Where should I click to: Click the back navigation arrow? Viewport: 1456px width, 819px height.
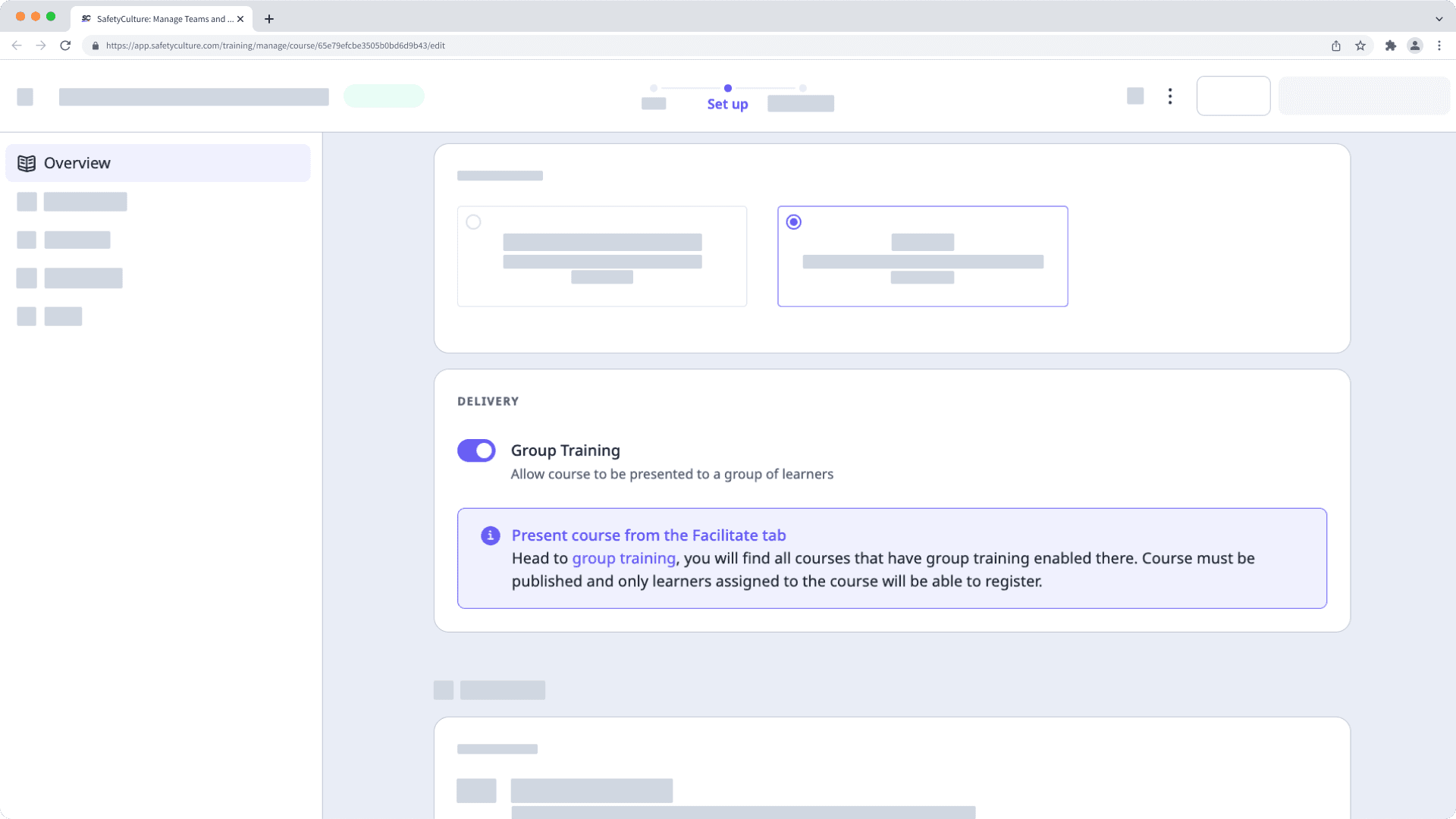click(17, 45)
